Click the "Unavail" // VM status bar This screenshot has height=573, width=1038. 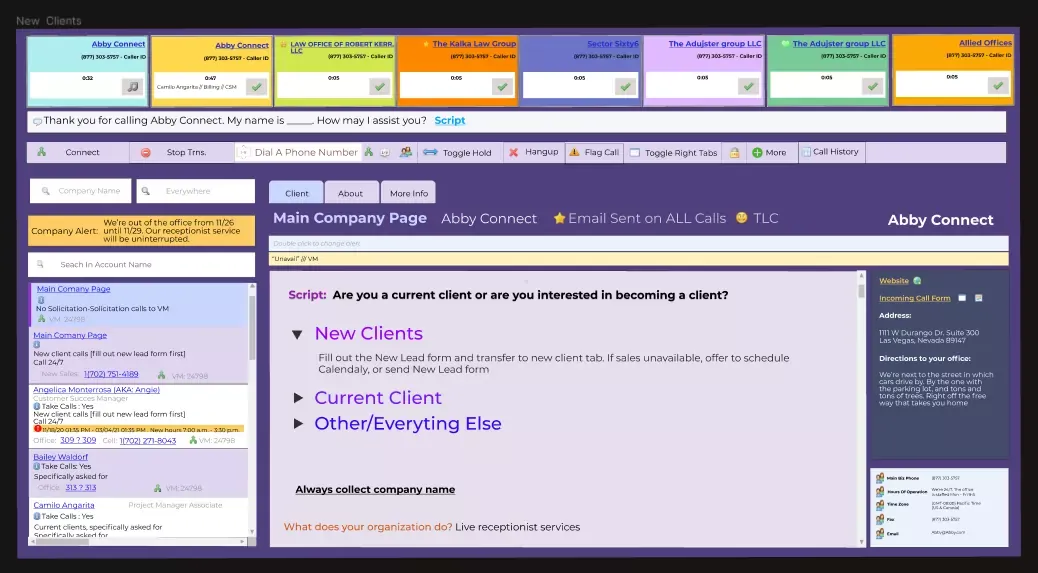639,259
